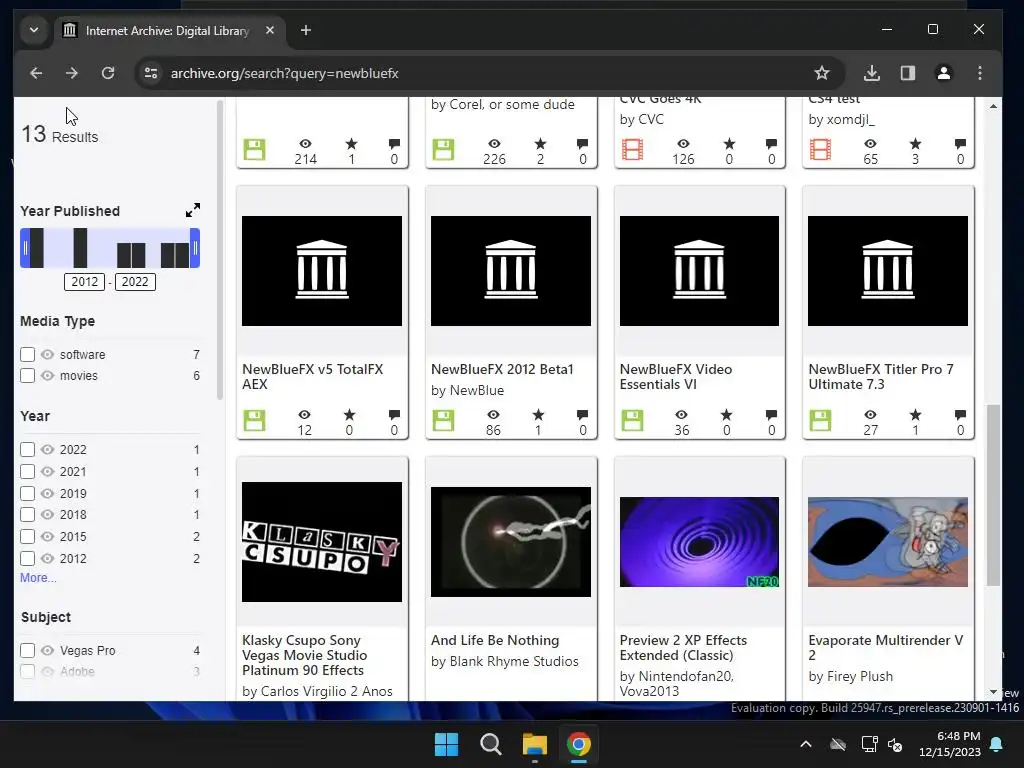Screen dimensions: 1024x768
Task: Reload the archive.org page
Action: tap(108, 73)
